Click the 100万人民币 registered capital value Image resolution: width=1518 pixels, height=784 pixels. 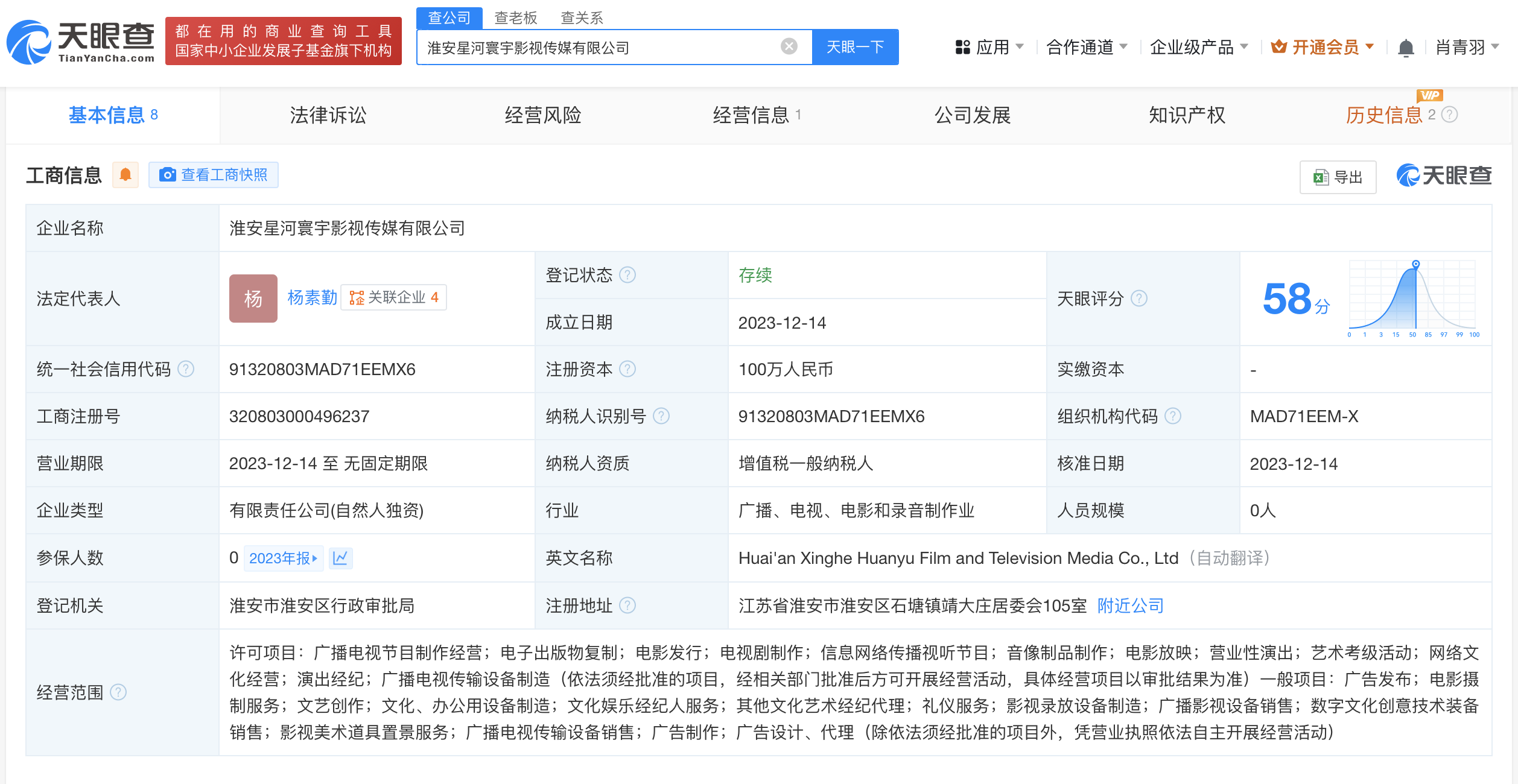pos(786,369)
